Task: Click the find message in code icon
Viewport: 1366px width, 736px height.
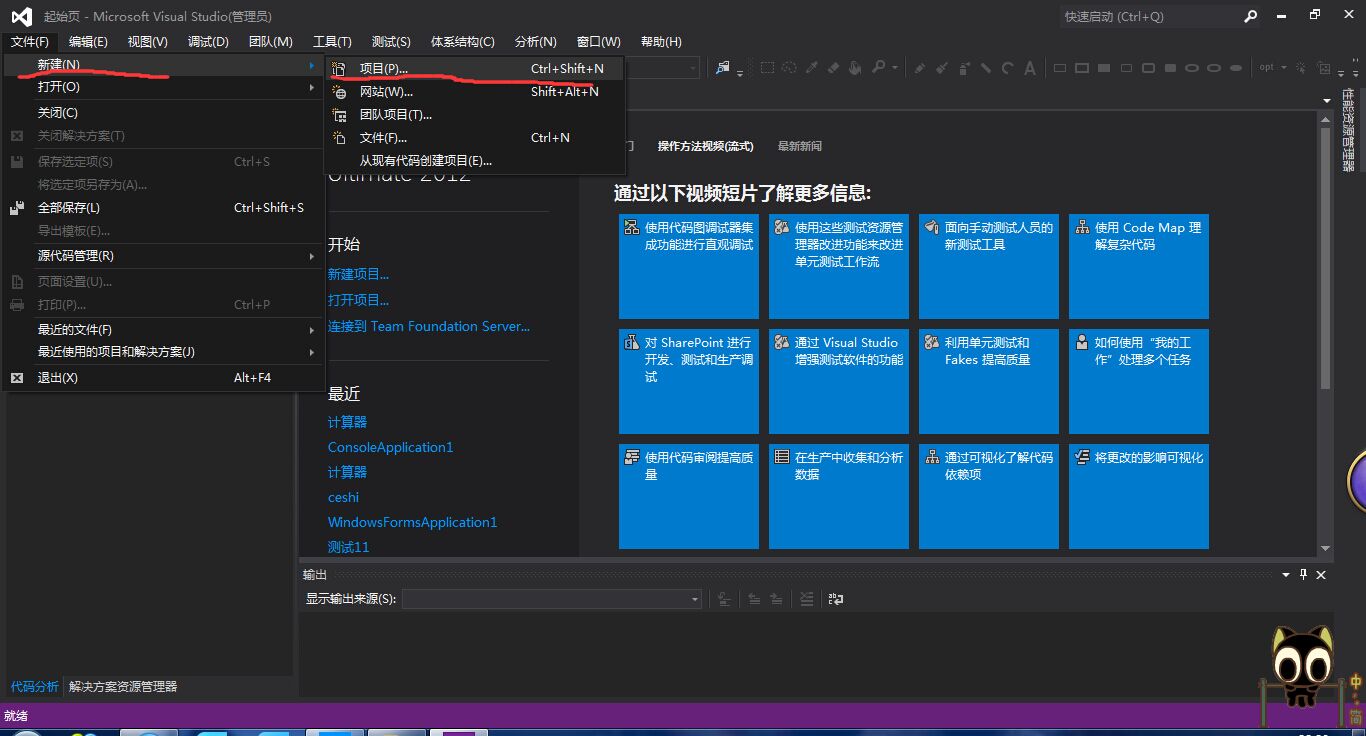Action: tap(724, 599)
